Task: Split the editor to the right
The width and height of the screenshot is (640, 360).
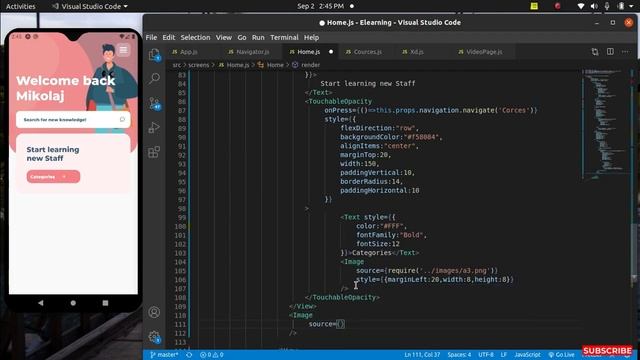Action: point(610,52)
